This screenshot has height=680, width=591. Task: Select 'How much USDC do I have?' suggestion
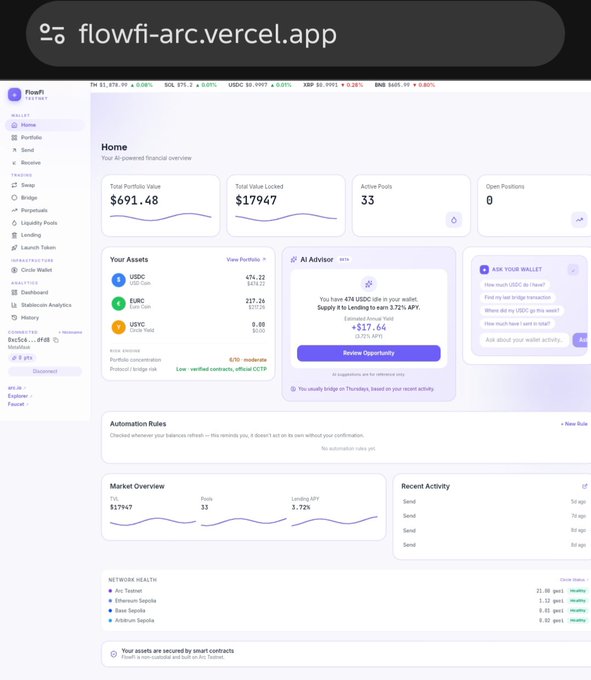[515, 285]
